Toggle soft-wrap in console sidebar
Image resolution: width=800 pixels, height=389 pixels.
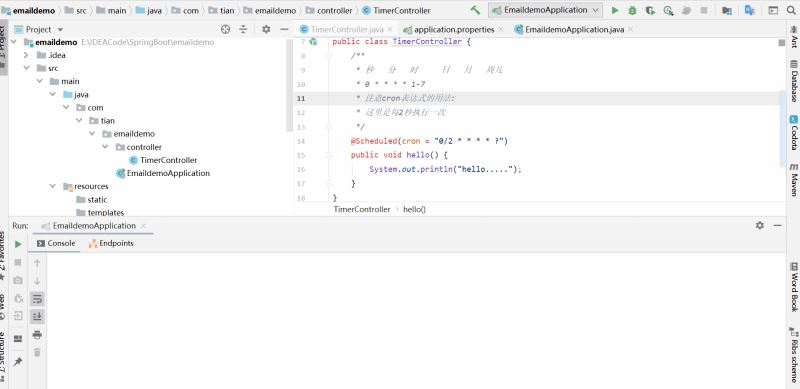point(37,299)
